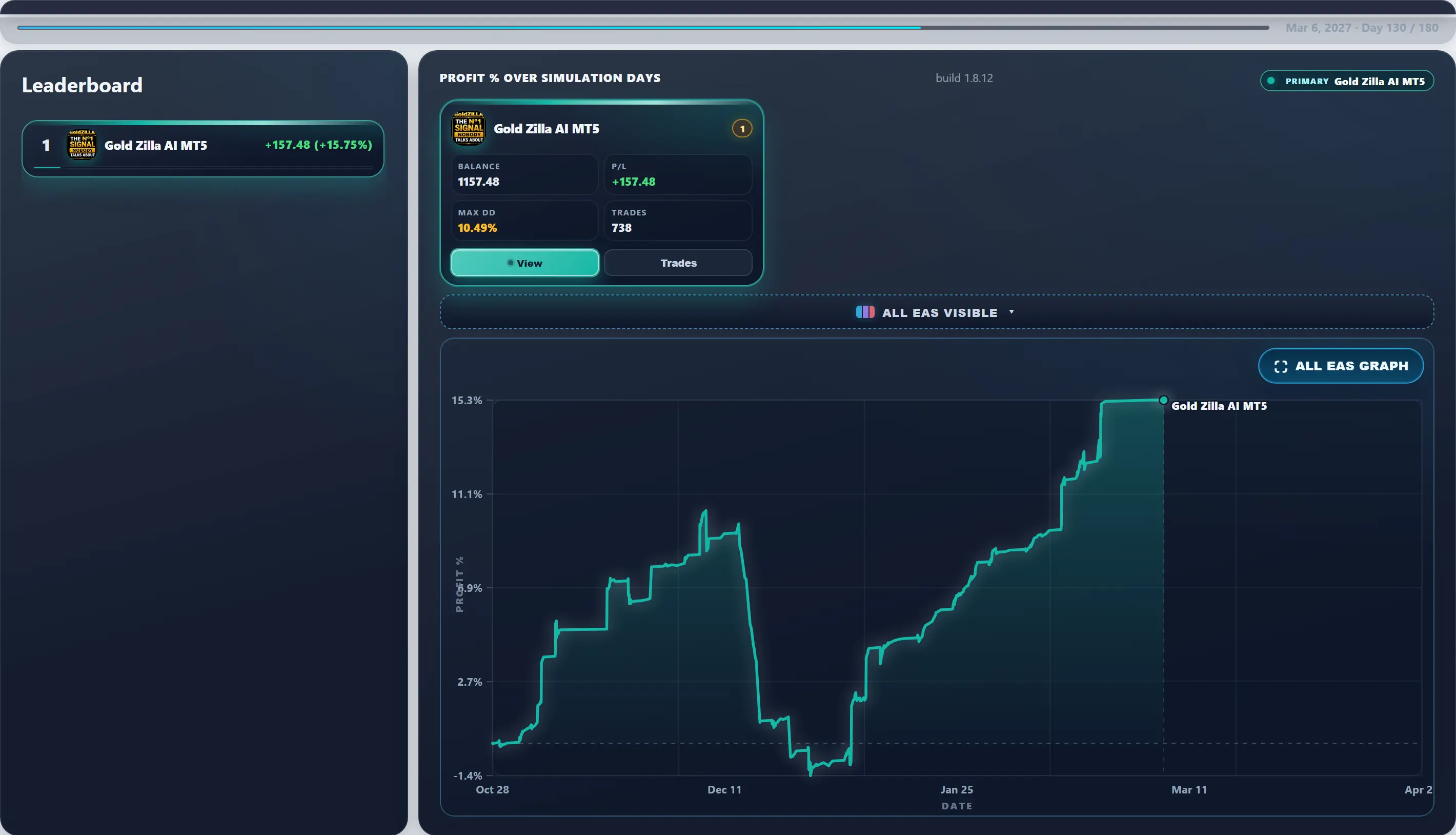Click the simulation day progress bar
The width and height of the screenshot is (1456, 835).
643,28
